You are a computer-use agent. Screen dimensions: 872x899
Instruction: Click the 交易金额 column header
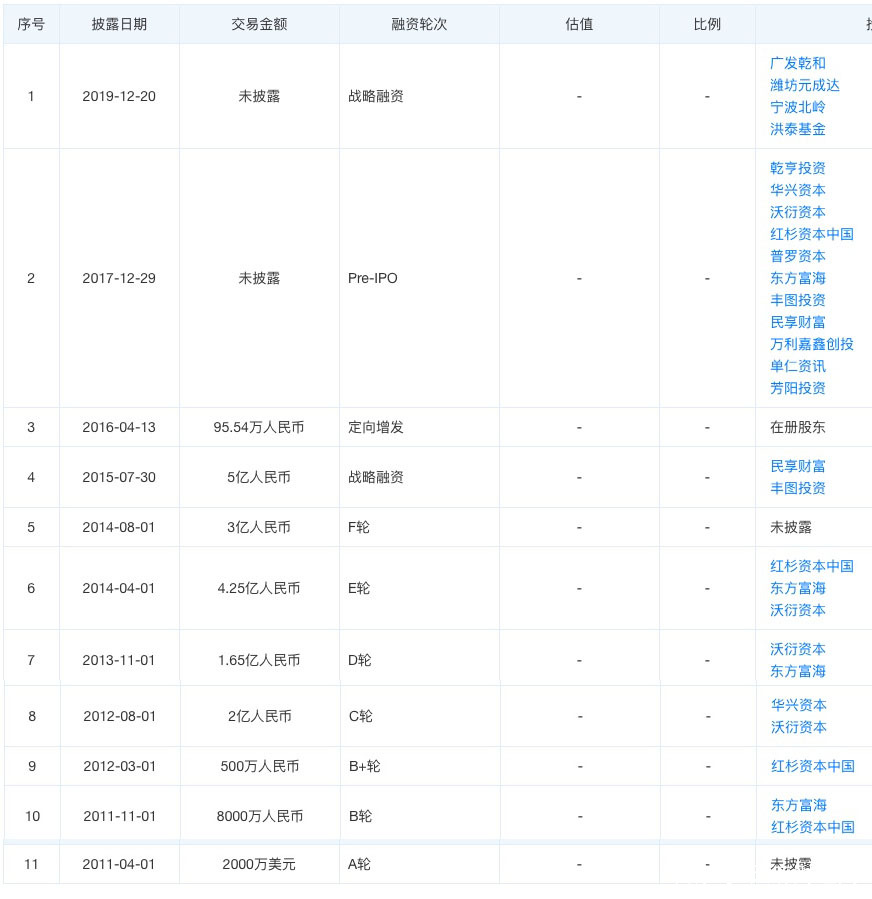pyautogui.click(x=259, y=24)
